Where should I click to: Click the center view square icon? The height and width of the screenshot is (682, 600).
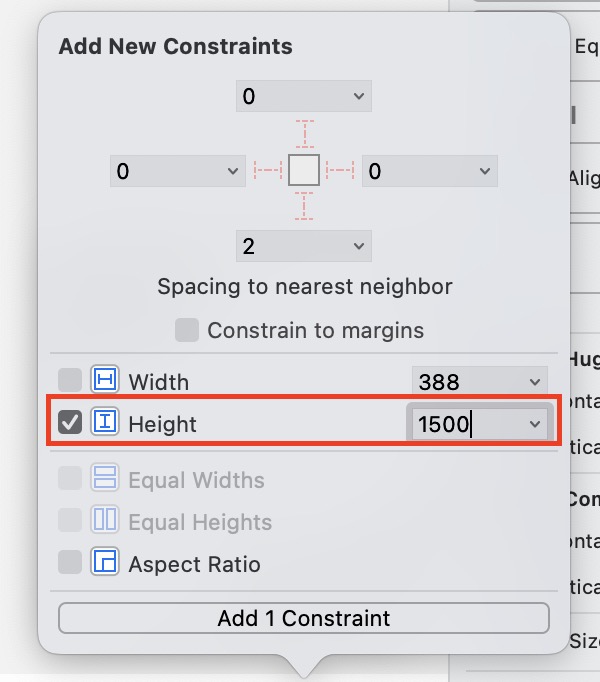point(304,171)
